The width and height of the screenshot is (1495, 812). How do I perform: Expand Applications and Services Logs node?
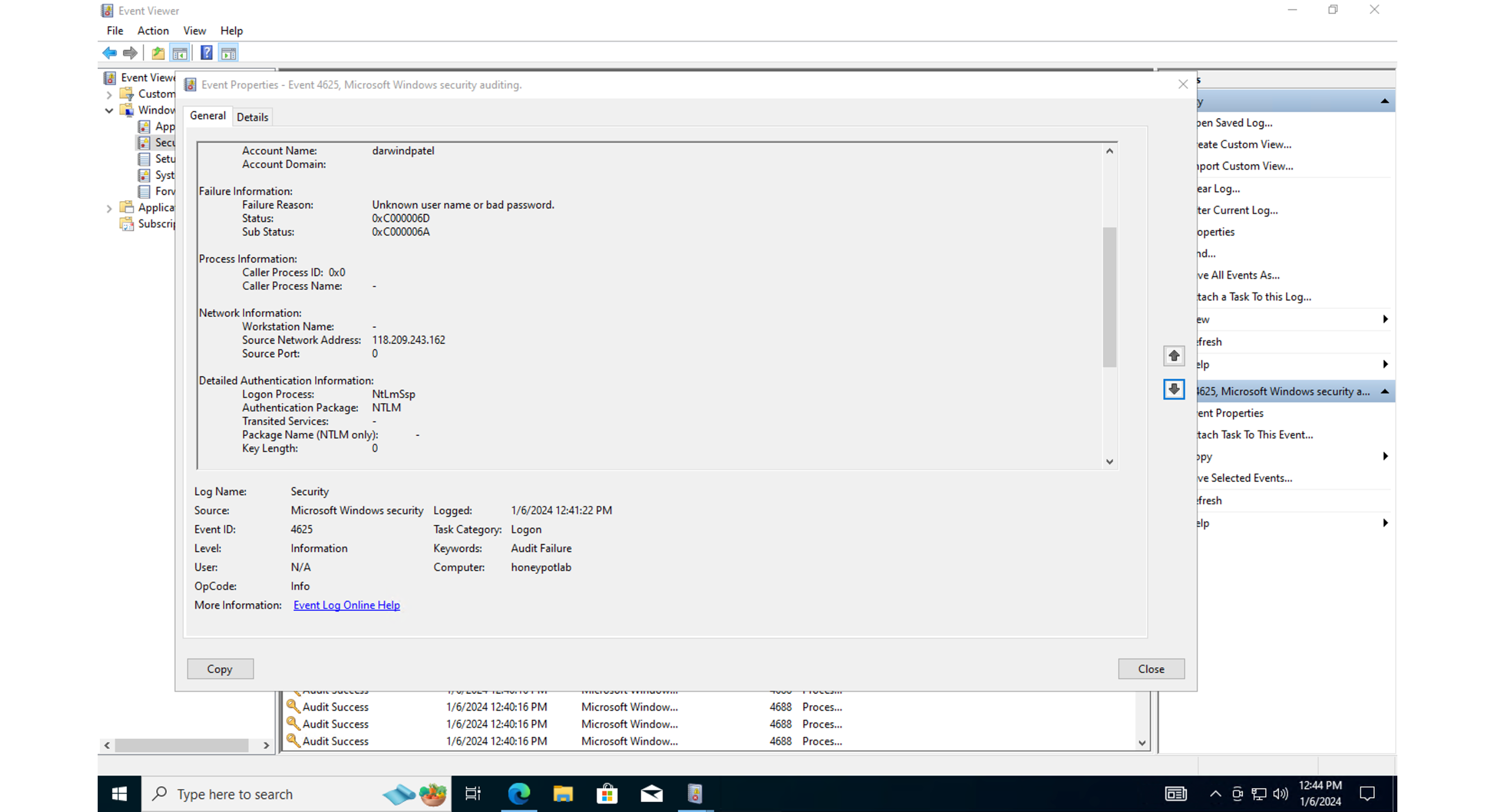click(x=109, y=207)
